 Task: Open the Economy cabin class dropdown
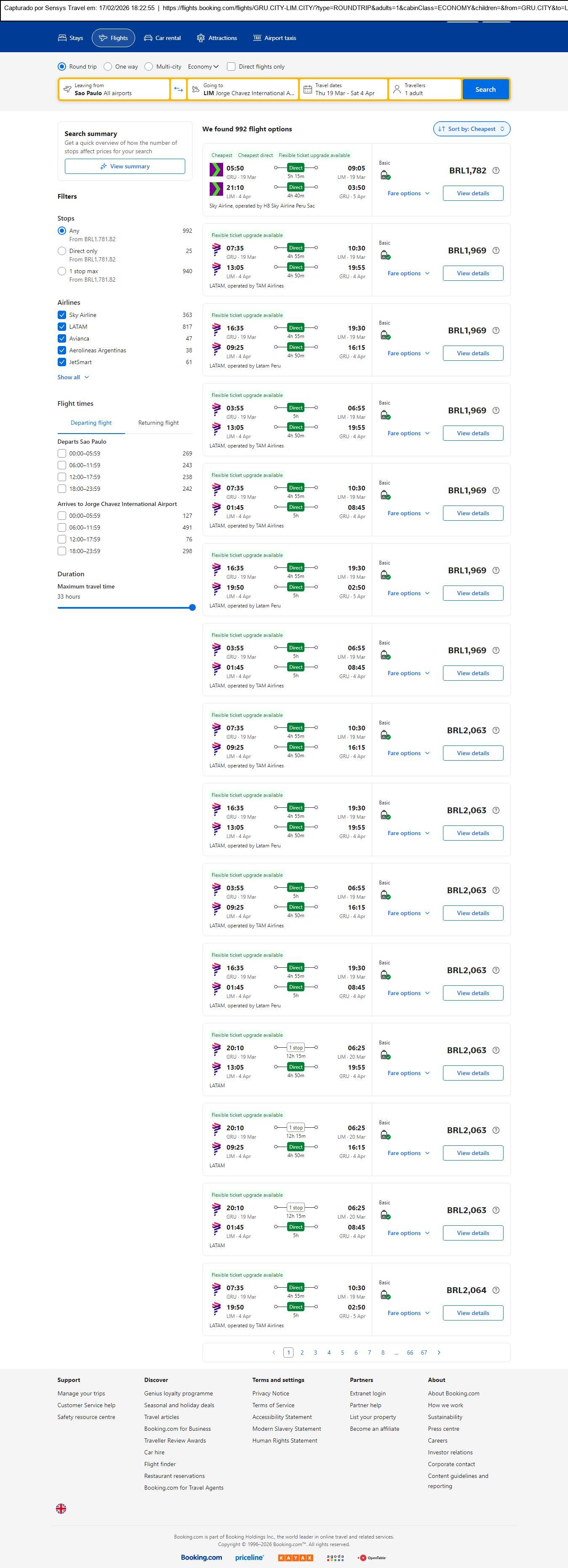203,67
